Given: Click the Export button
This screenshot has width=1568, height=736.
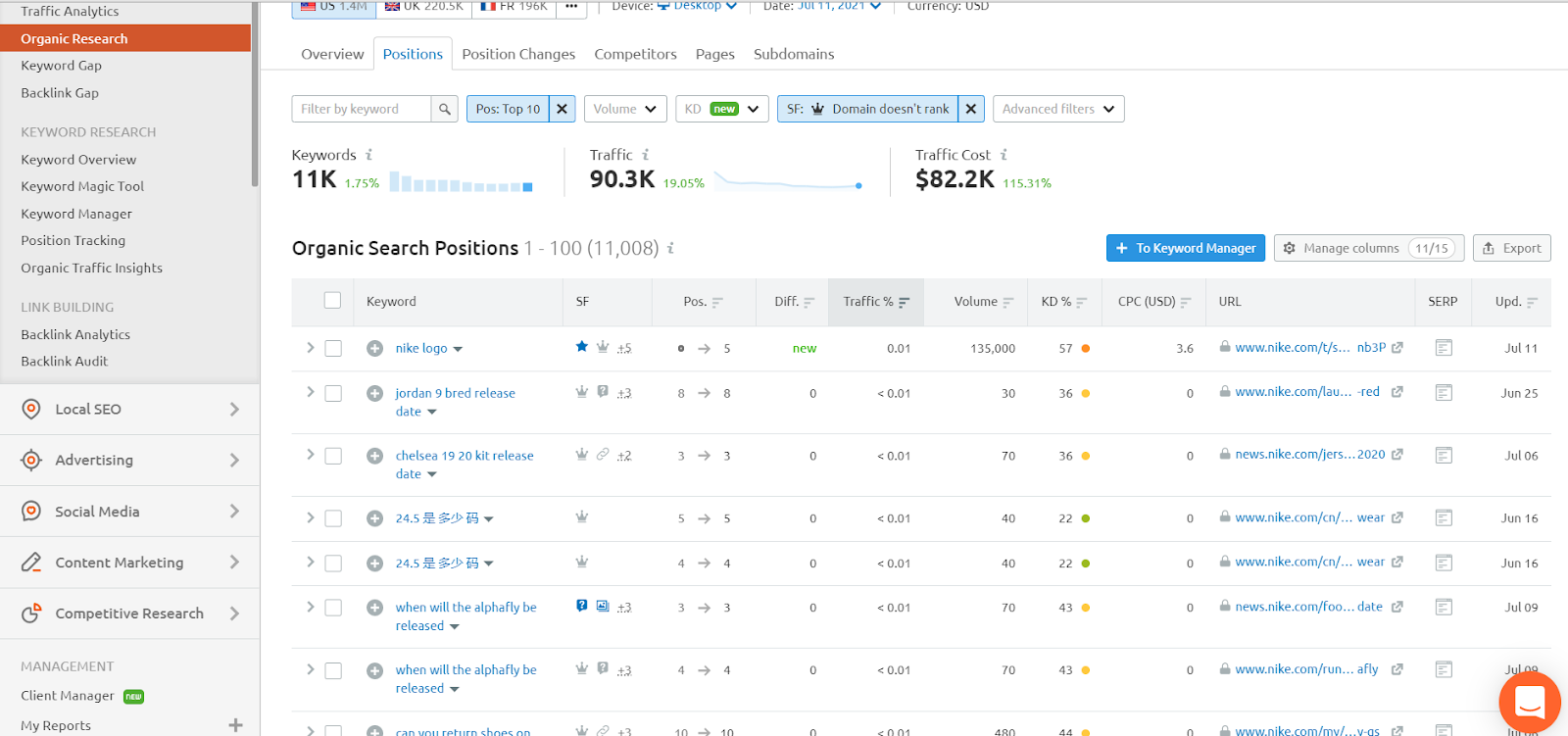Looking at the screenshot, I should pos(1512,248).
